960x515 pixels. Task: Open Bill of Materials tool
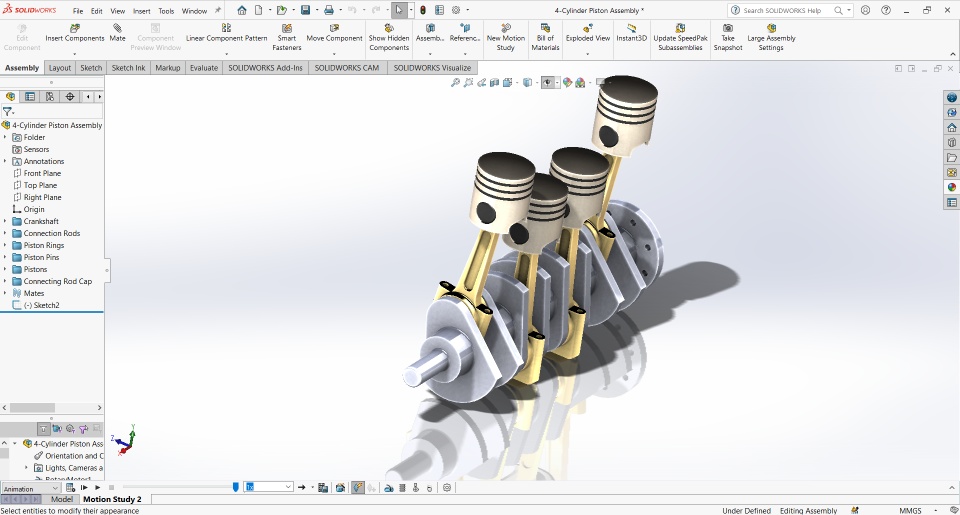[545, 37]
